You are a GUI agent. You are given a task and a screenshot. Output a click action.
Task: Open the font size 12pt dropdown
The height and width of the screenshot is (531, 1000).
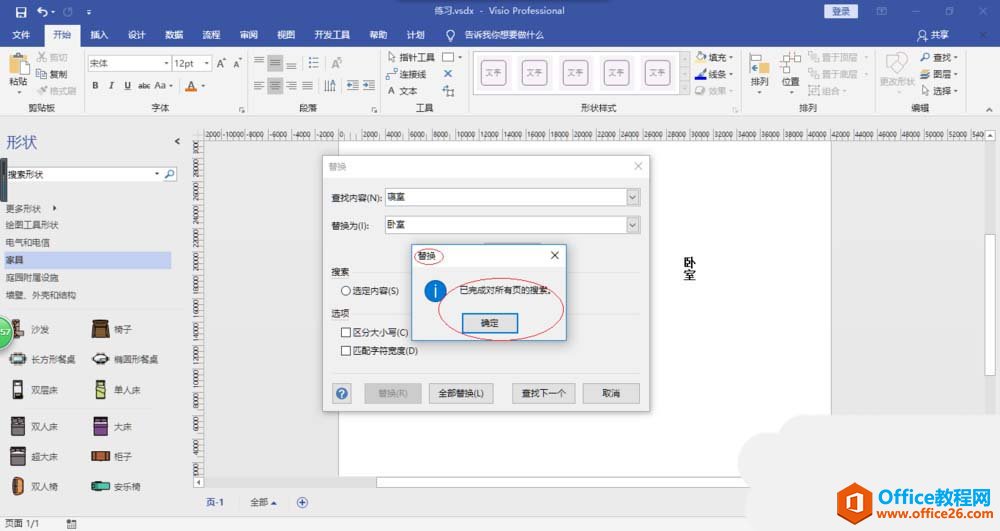(x=207, y=63)
